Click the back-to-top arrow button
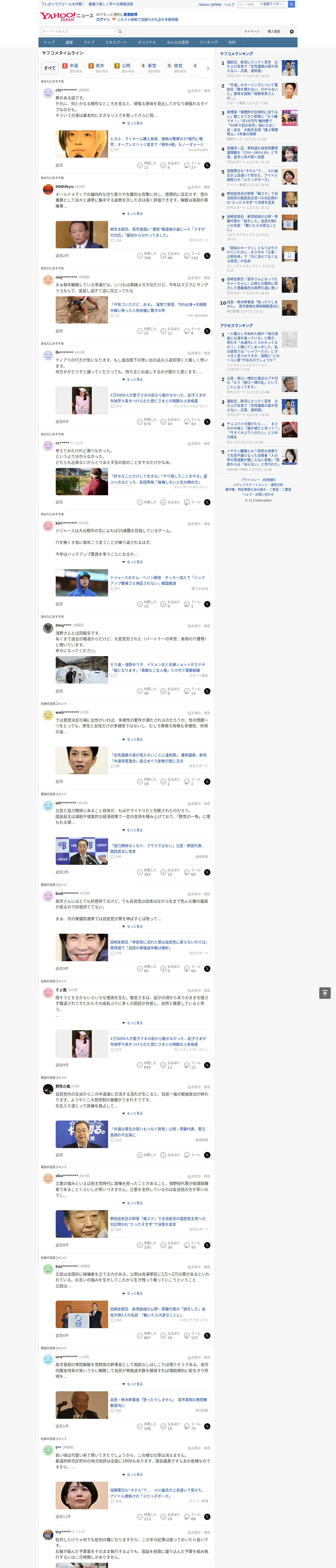 pos(325,993)
